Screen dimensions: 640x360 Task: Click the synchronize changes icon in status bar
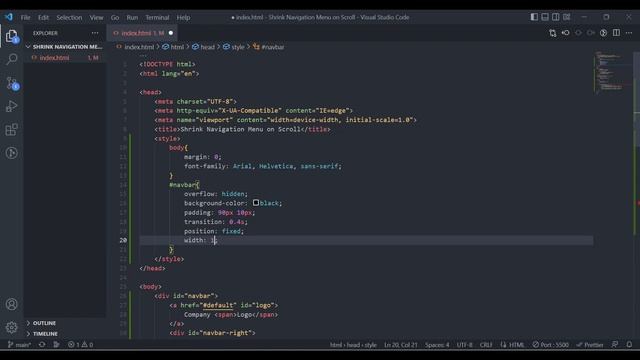coord(42,344)
